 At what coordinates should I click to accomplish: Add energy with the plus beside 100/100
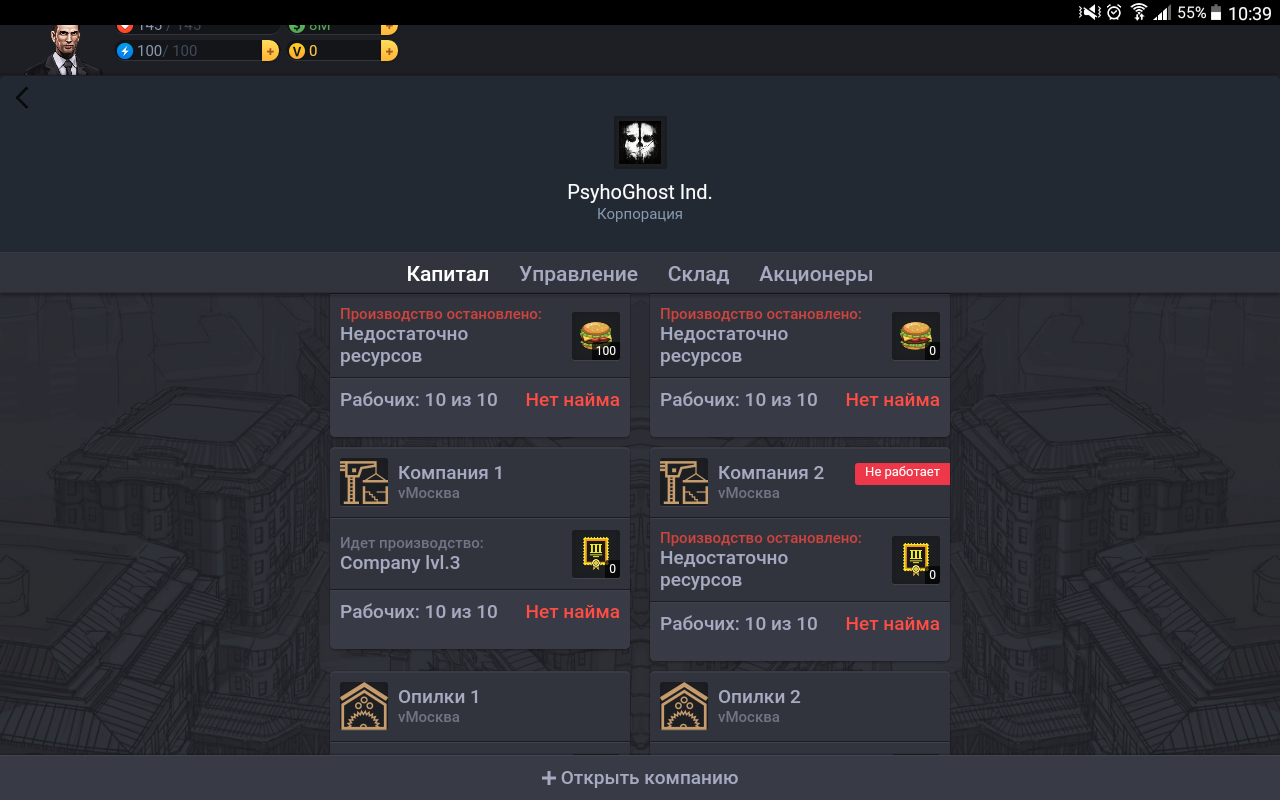(x=270, y=51)
